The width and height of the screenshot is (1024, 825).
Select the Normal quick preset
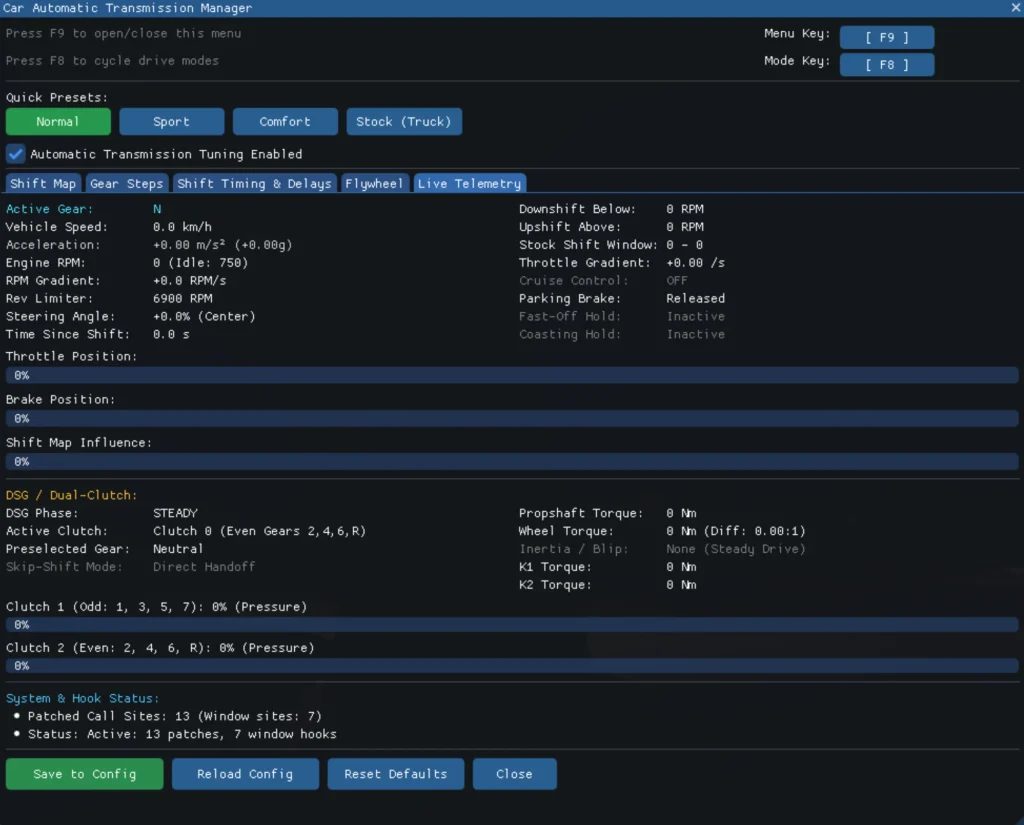(x=58, y=121)
